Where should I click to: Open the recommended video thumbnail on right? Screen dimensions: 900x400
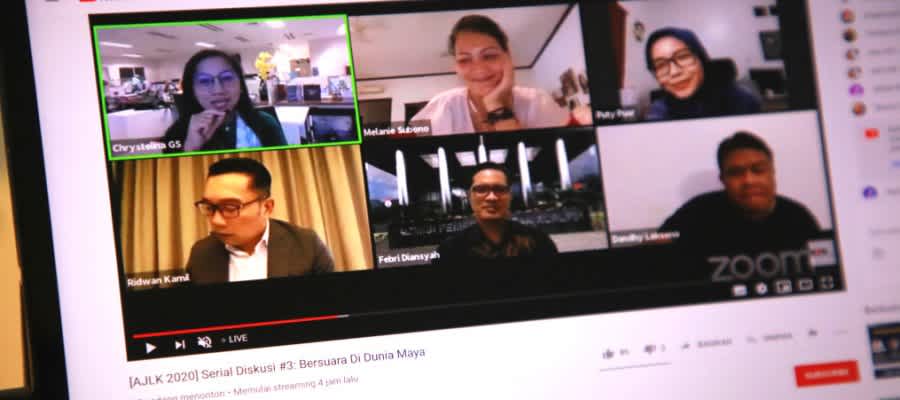[x=883, y=348]
